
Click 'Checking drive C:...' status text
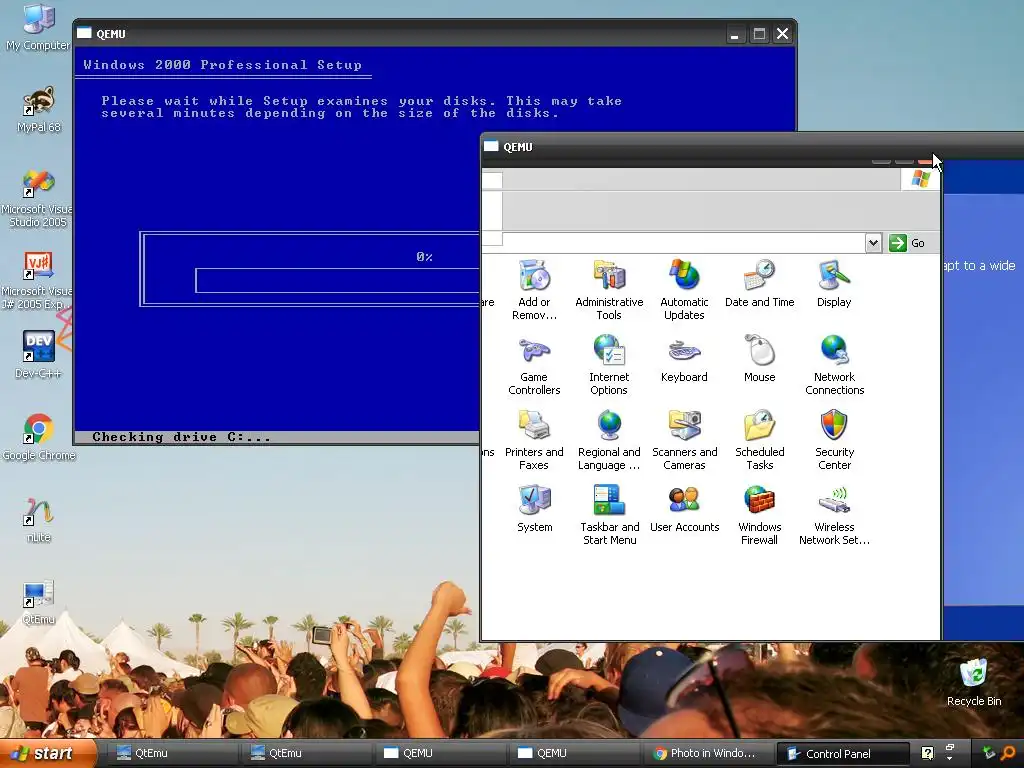[181, 437]
